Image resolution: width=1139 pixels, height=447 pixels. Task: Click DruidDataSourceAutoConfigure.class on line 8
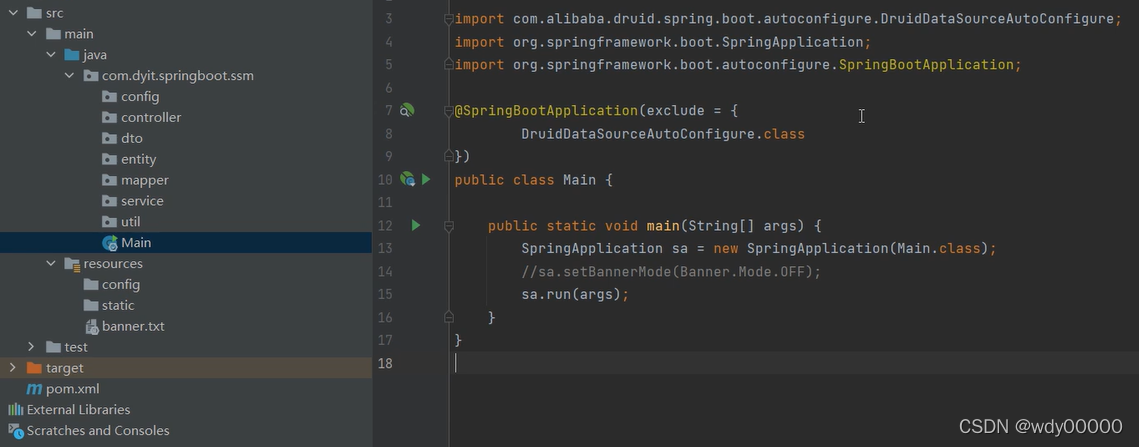tap(662, 134)
